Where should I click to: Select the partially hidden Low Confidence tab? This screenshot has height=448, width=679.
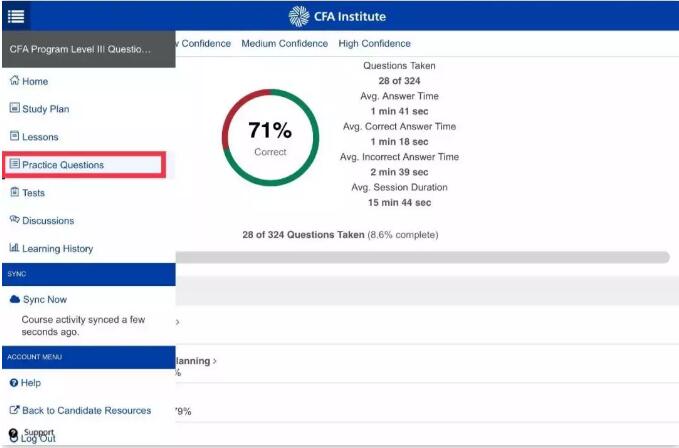pos(204,44)
